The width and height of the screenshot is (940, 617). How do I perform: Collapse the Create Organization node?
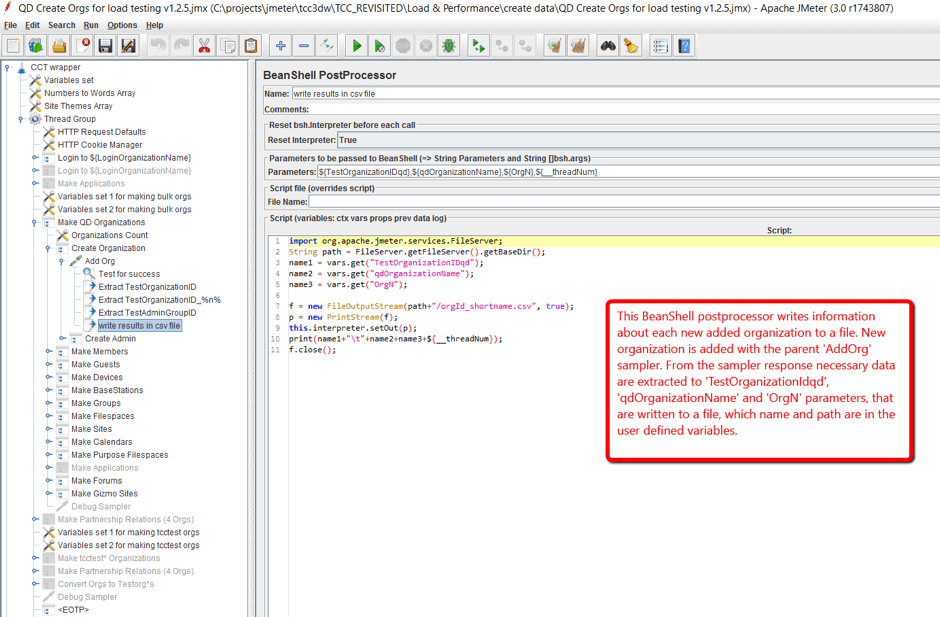[x=48, y=248]
